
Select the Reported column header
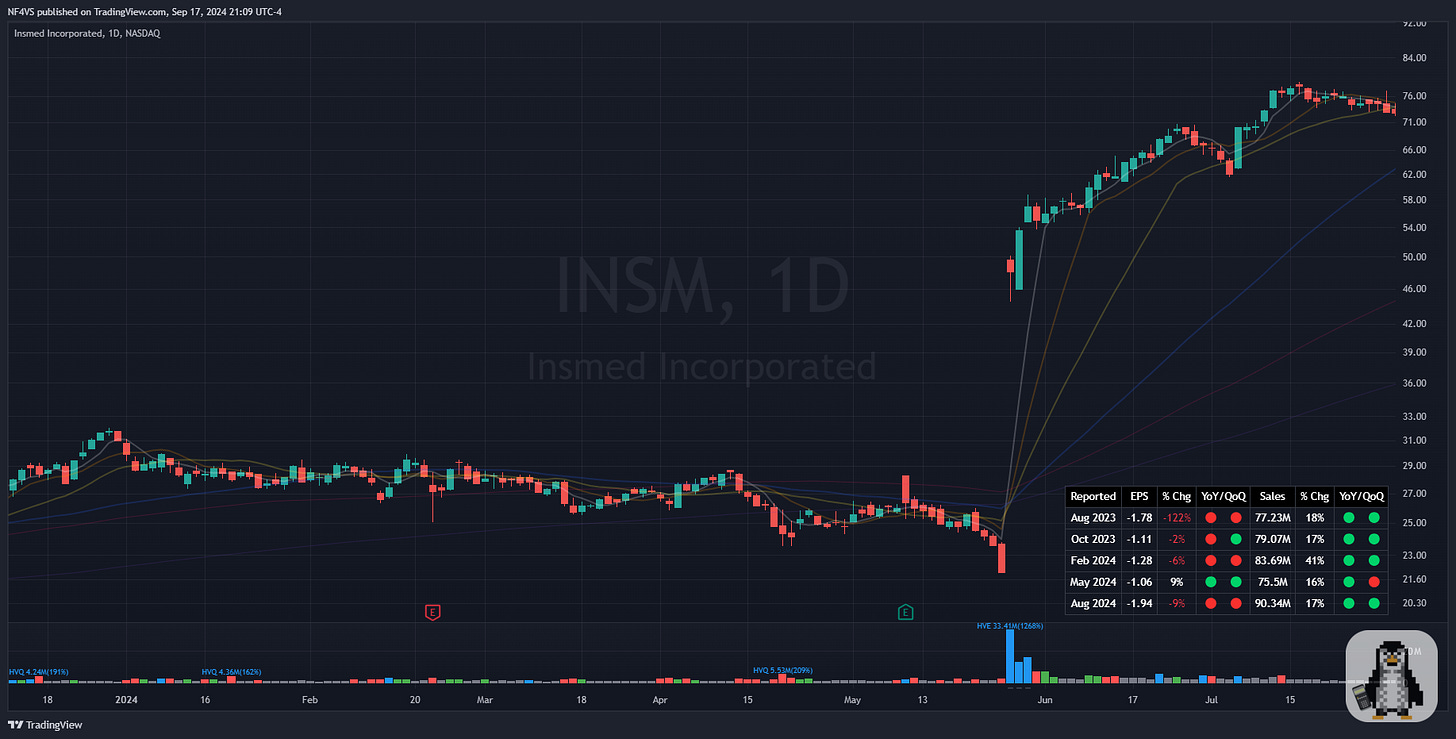(x=1093, y=496)
